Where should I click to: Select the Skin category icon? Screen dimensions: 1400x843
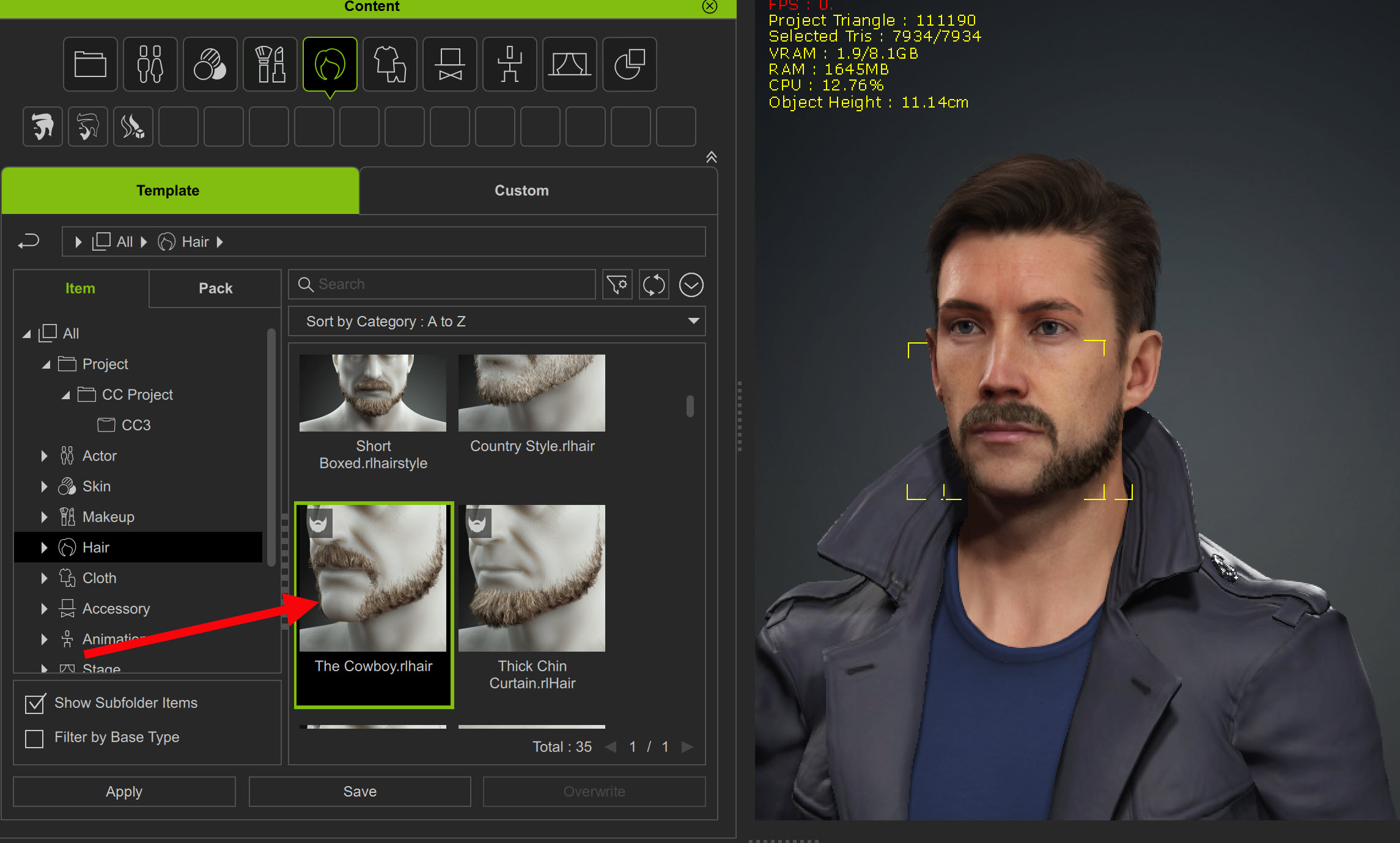(210, 64)
